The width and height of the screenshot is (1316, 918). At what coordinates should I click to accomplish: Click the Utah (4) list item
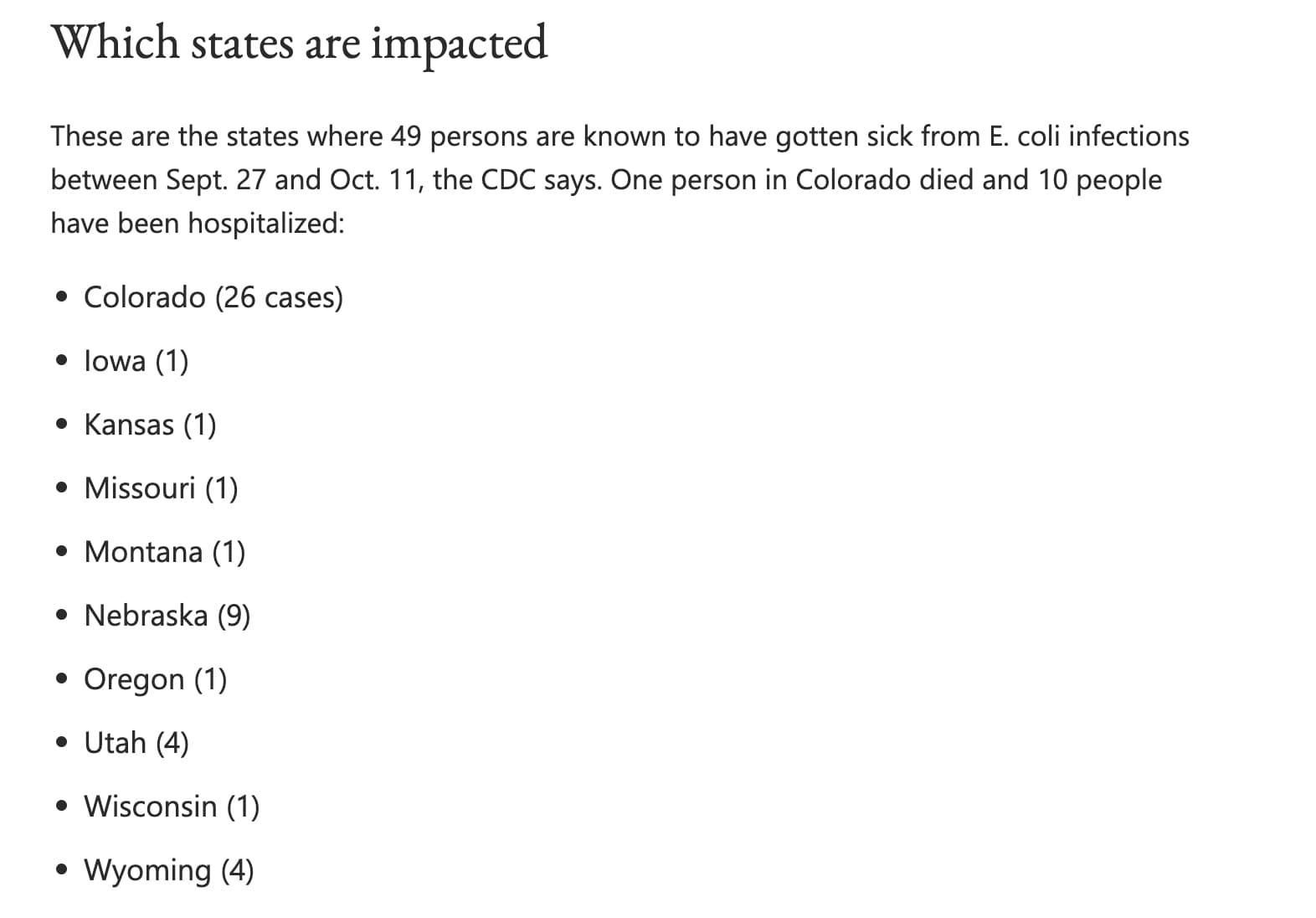pos(136,743)
